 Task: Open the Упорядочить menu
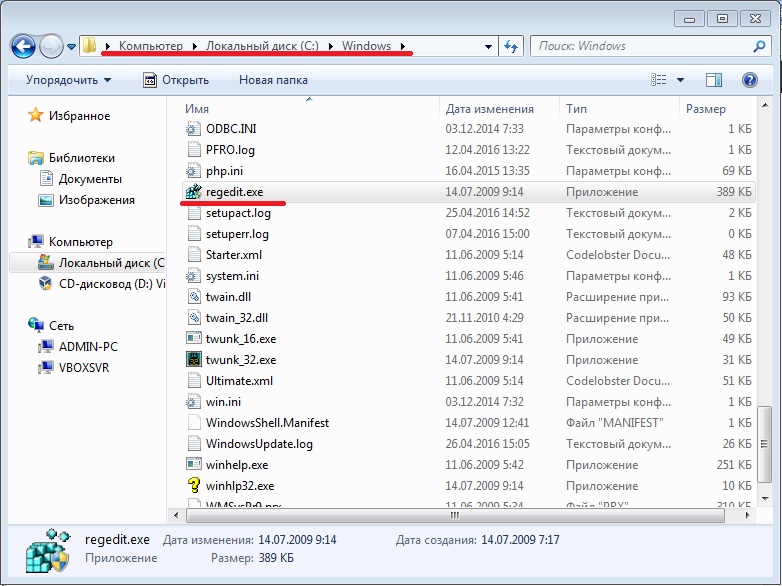tap(68, 80)
